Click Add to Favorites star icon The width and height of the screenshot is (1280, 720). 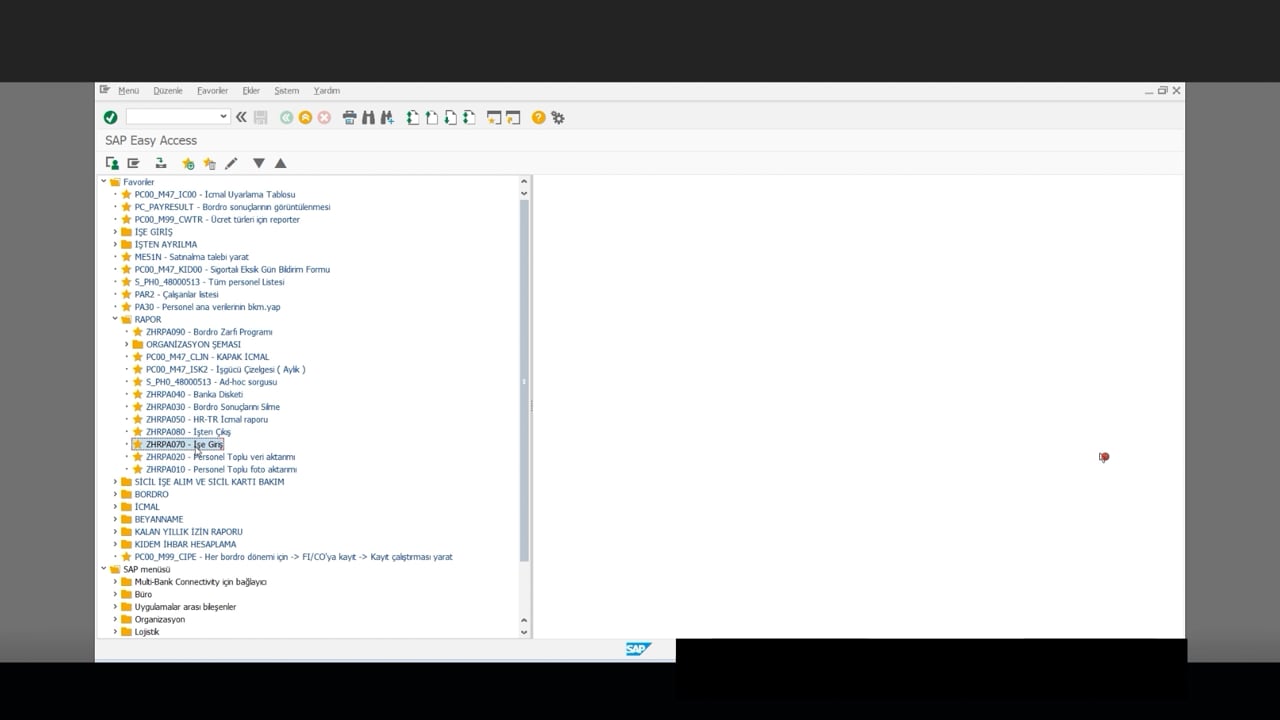coord(188,163)
